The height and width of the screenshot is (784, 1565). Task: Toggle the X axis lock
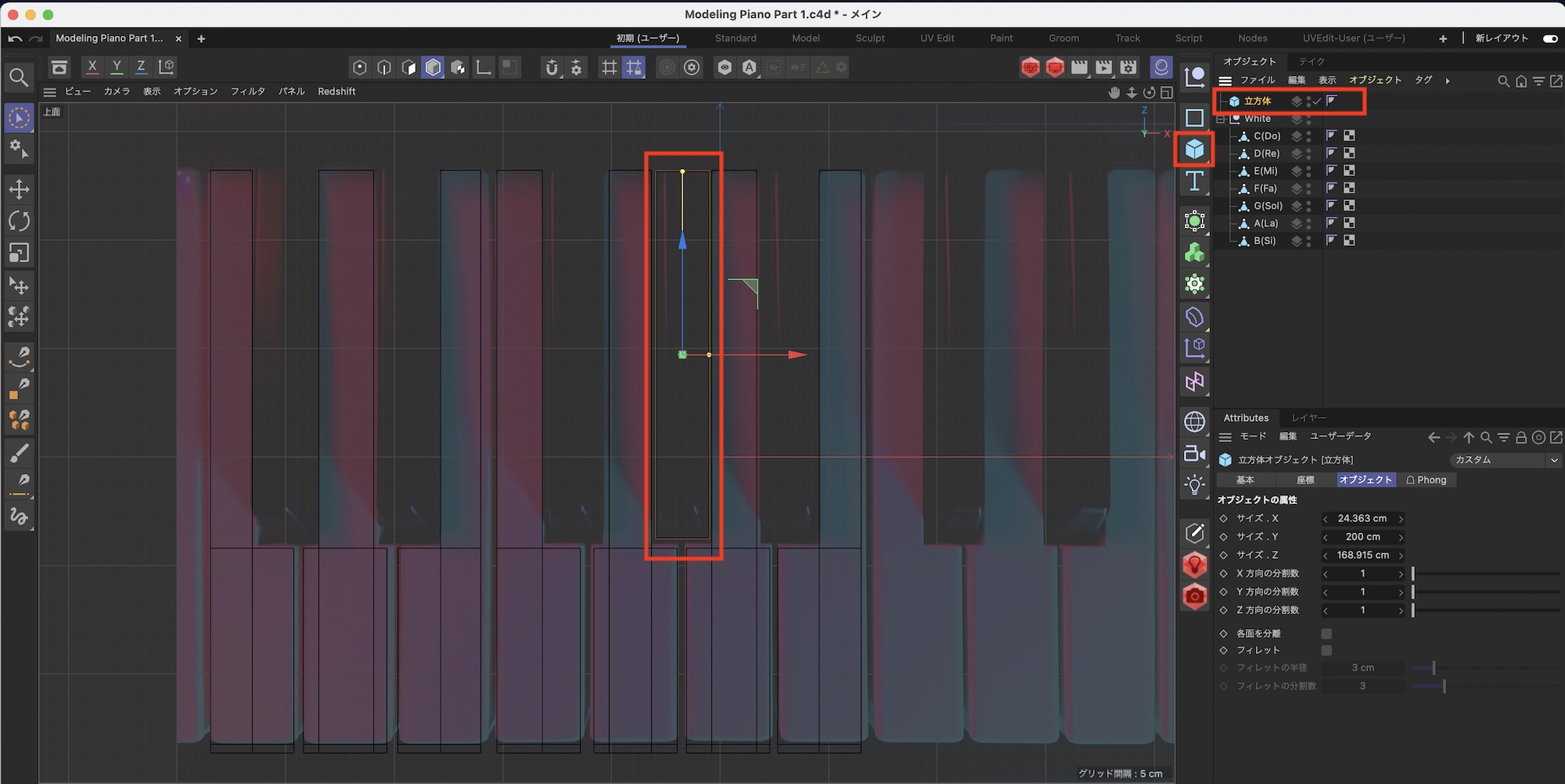pos(92,67)
